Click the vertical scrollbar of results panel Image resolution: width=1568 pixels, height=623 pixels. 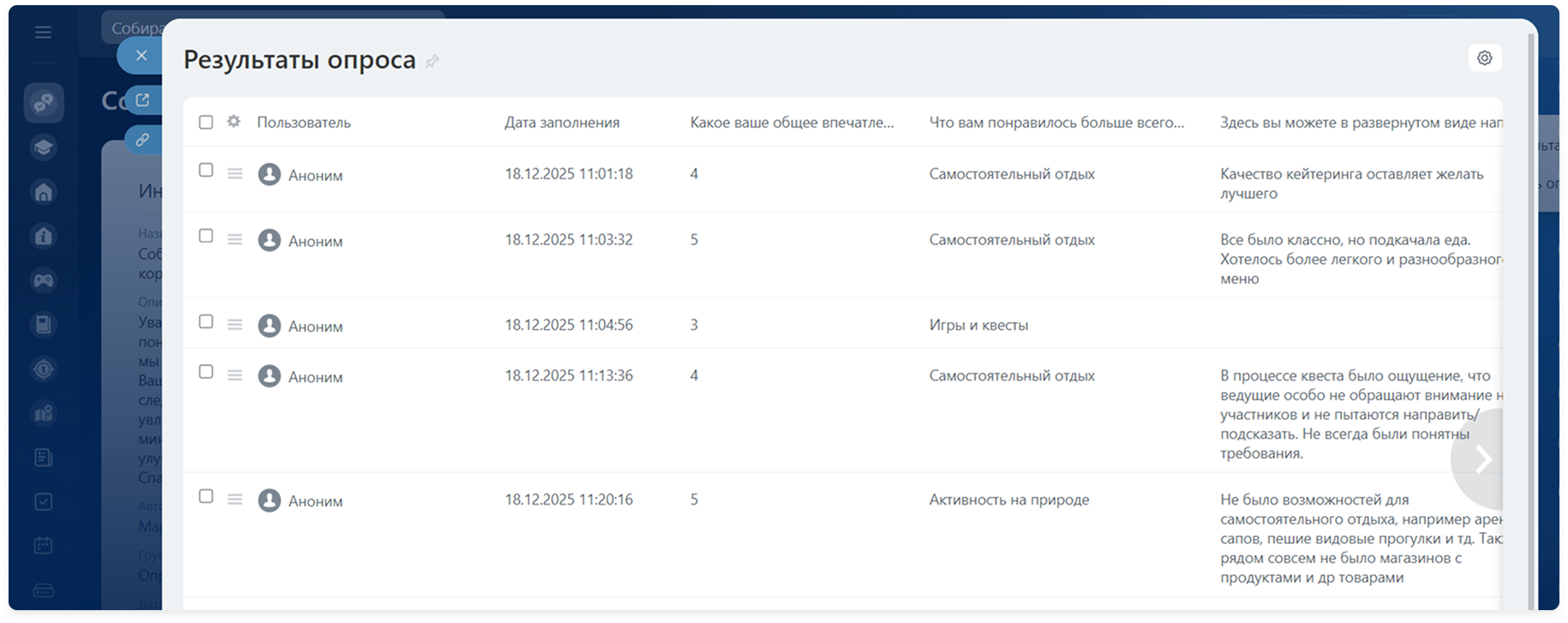[1531, 343]
